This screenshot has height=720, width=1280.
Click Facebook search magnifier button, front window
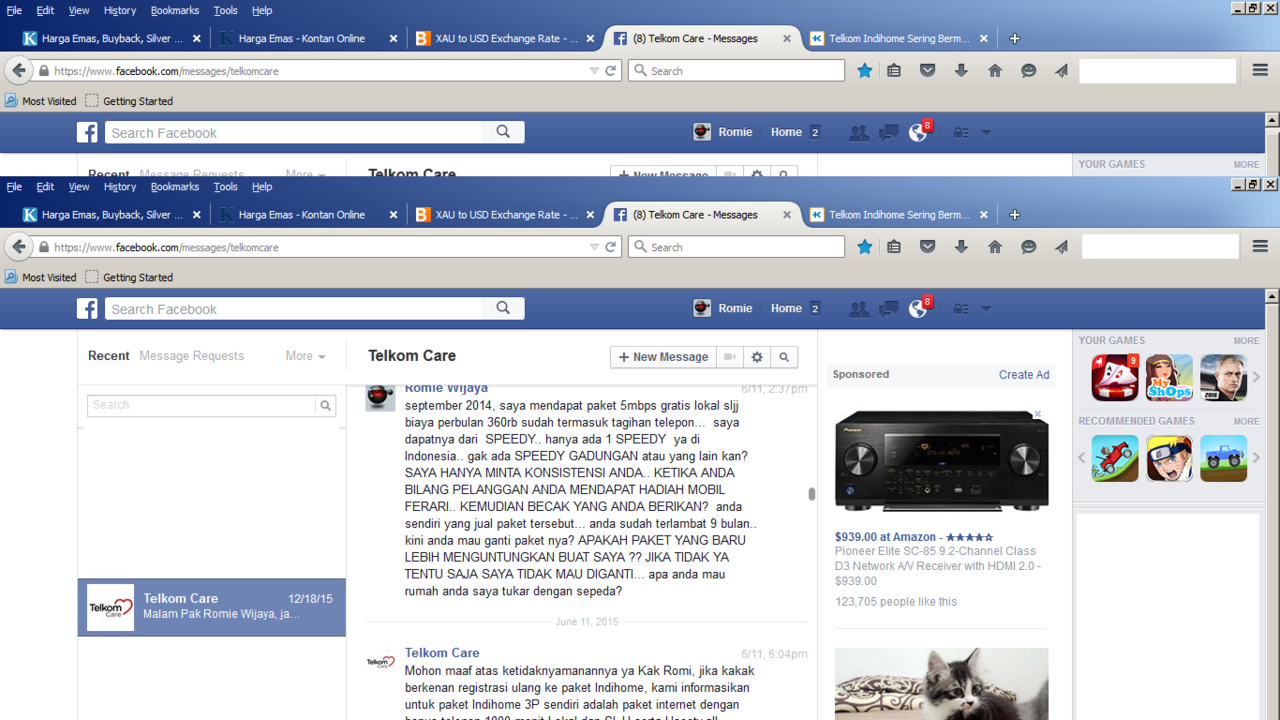point(503,309)
